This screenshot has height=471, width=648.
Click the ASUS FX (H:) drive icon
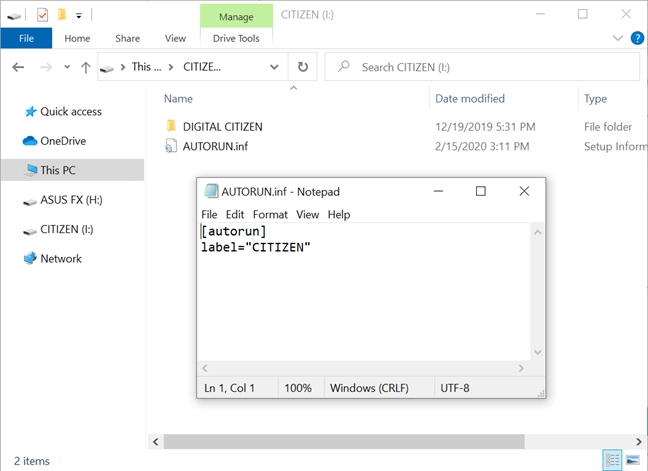(30, 202)
